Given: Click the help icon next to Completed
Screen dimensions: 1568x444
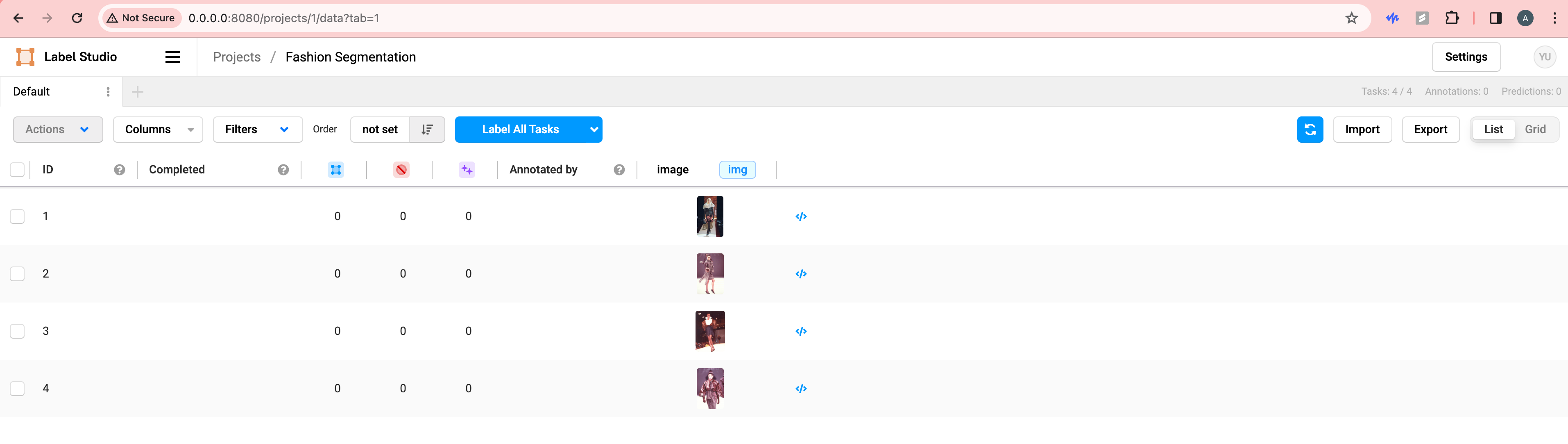Looking at the screenshot, I should 283,169.
